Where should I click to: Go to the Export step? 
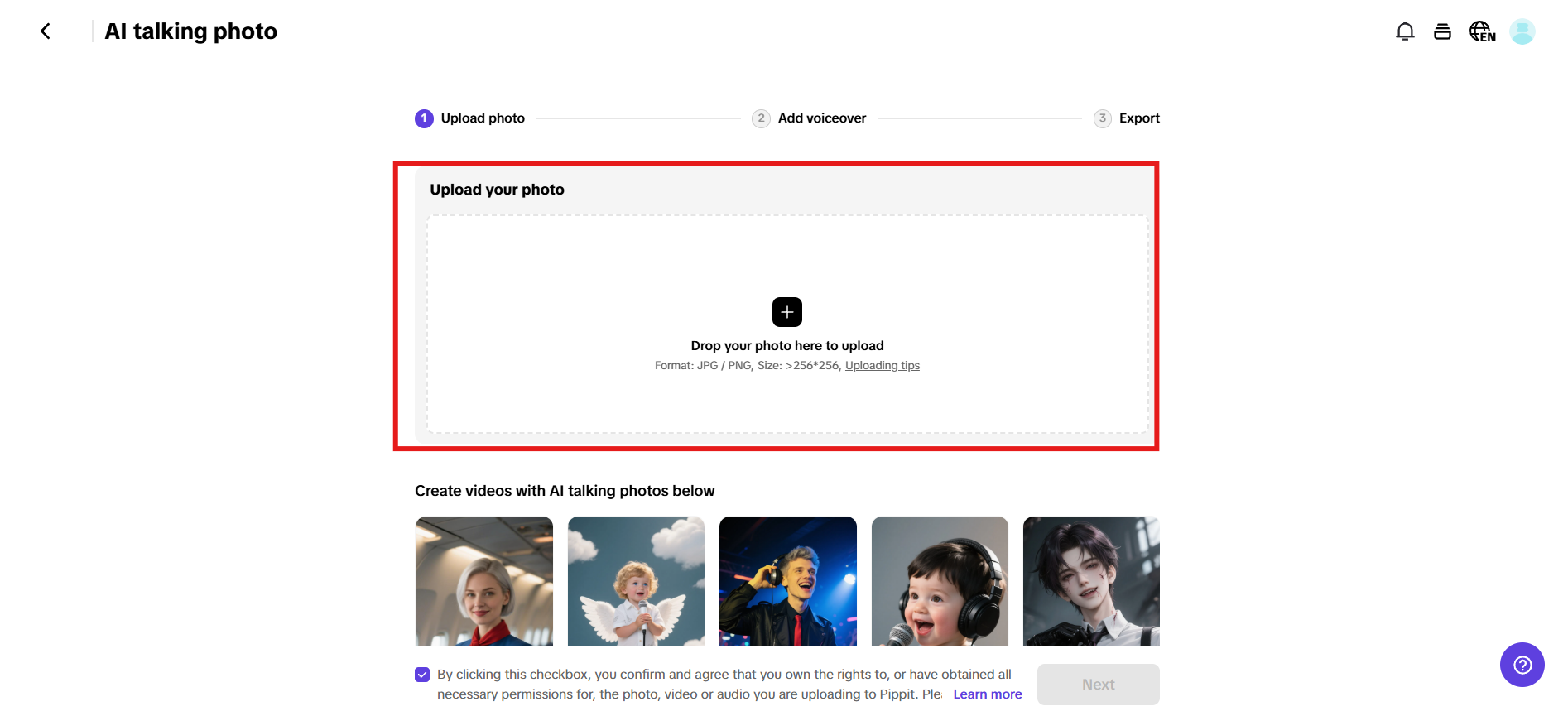(1139, 118)
